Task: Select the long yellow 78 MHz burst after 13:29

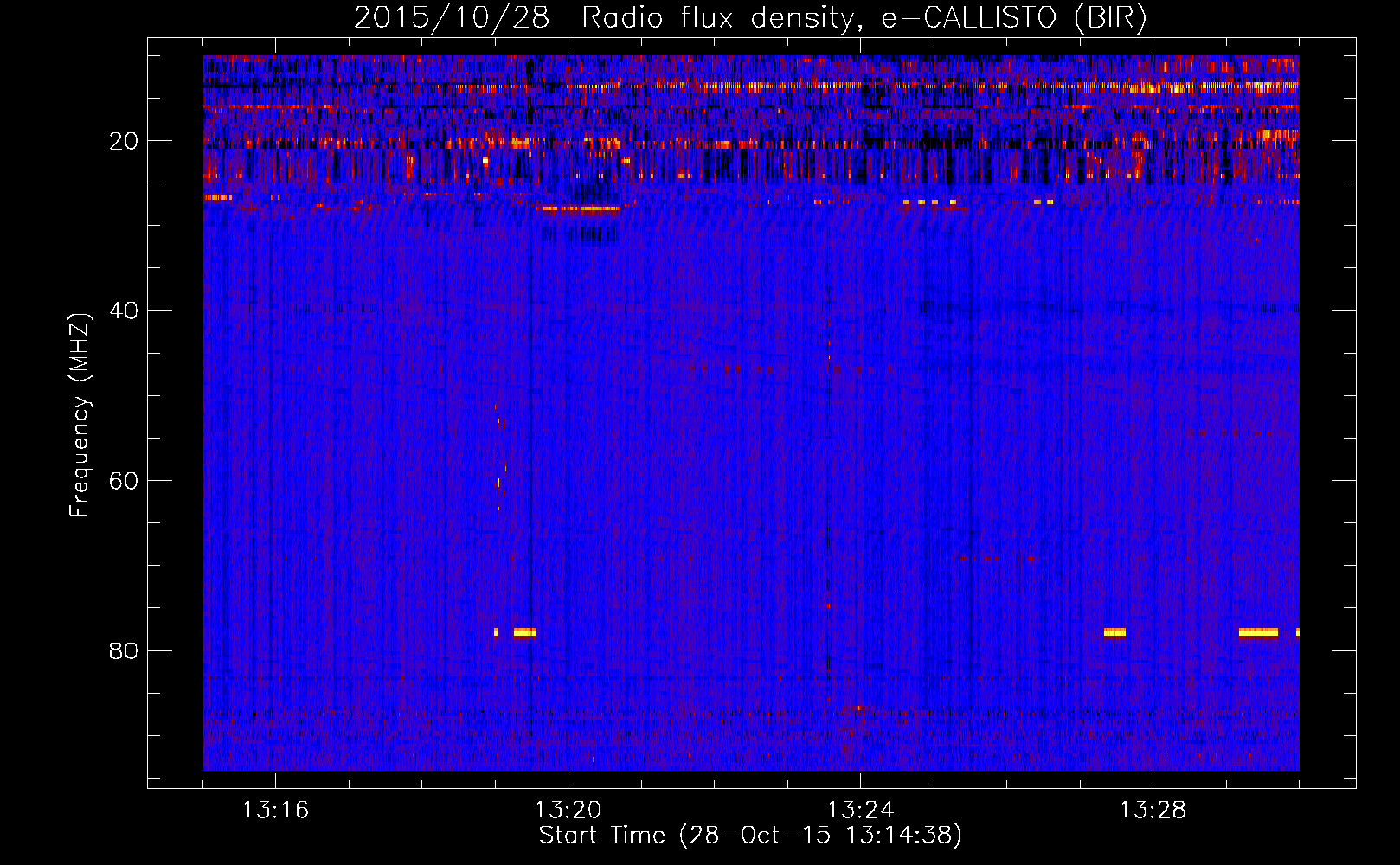Action: coord(1258,632)
